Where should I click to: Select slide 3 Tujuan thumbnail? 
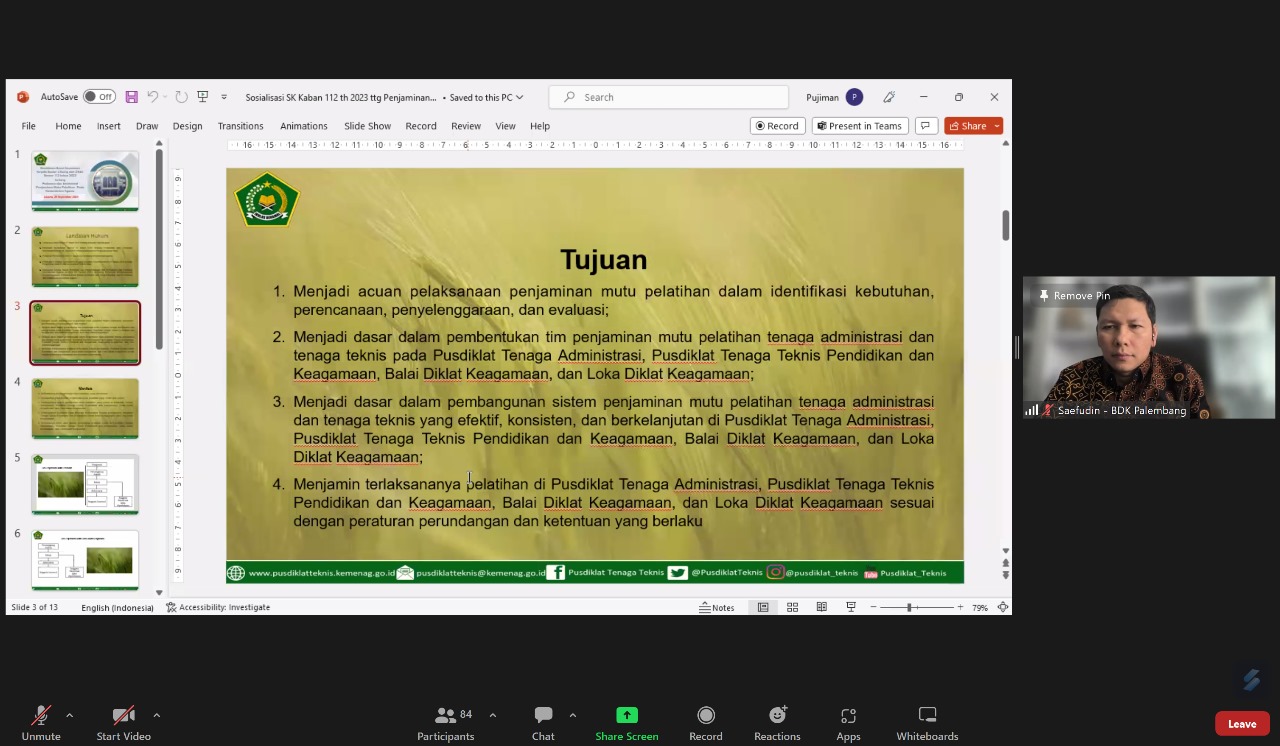[x=85, y=333]
